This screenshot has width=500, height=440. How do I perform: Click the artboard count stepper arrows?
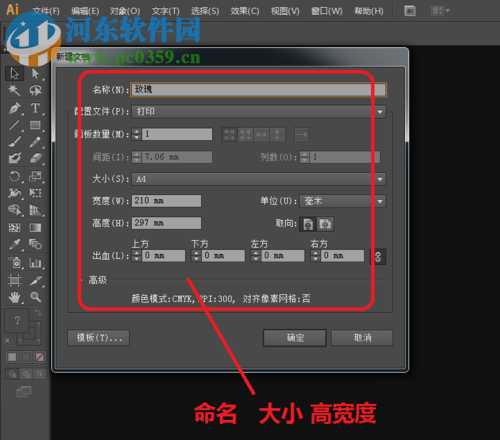137,134
